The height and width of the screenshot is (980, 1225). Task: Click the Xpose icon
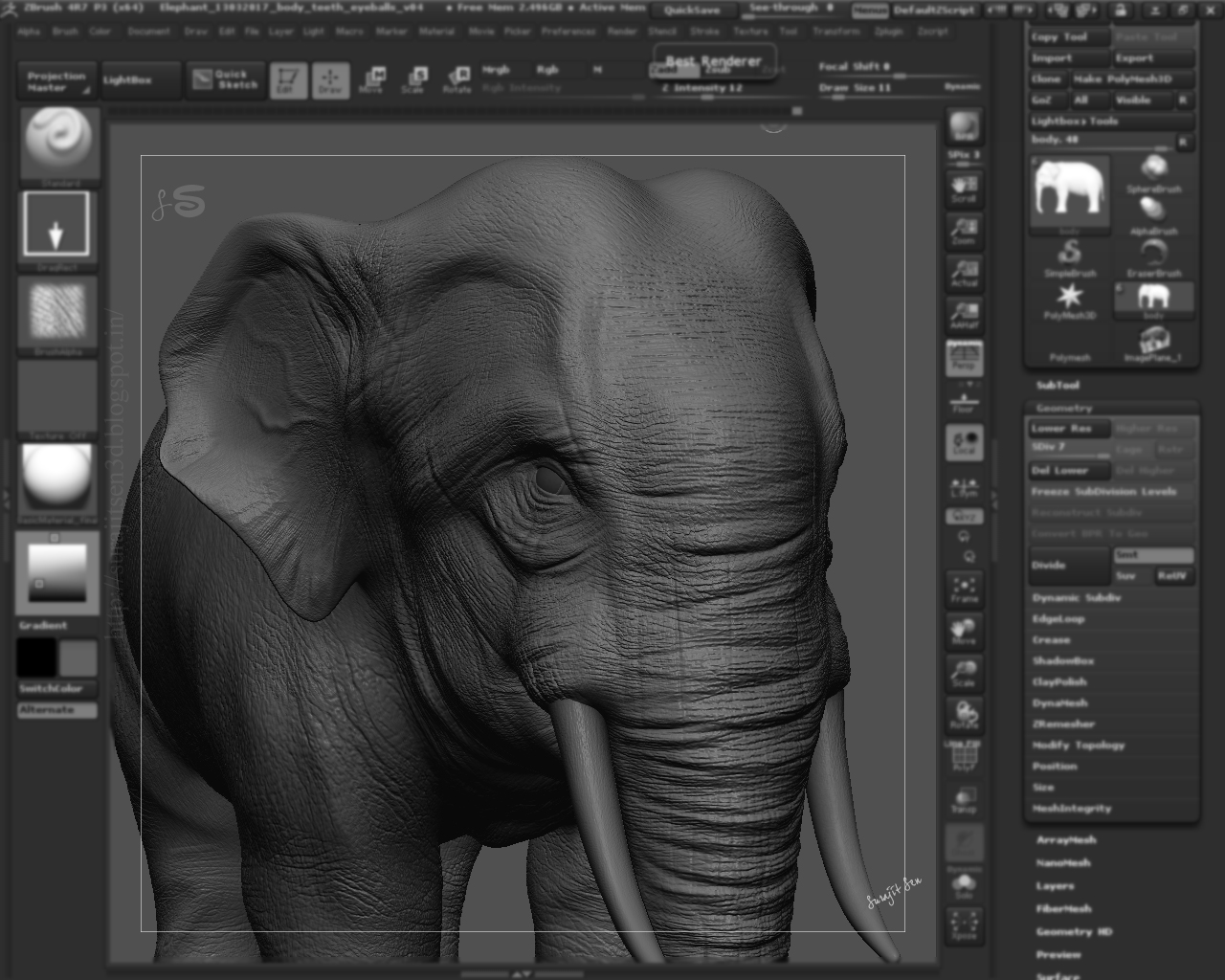964,925
